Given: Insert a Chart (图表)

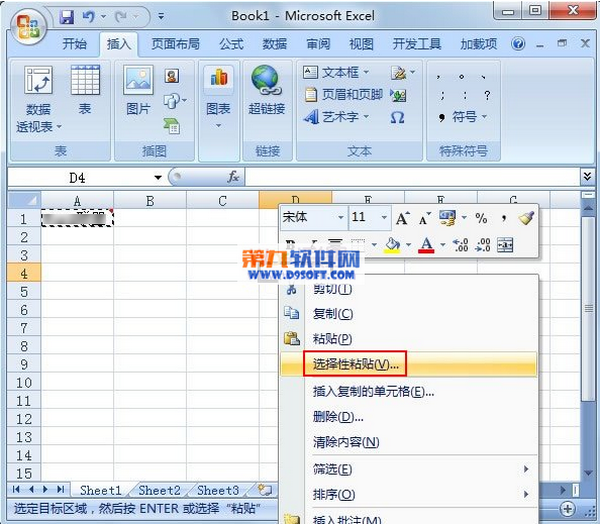Looking at the screenshot, I should (x=218, y=98).
